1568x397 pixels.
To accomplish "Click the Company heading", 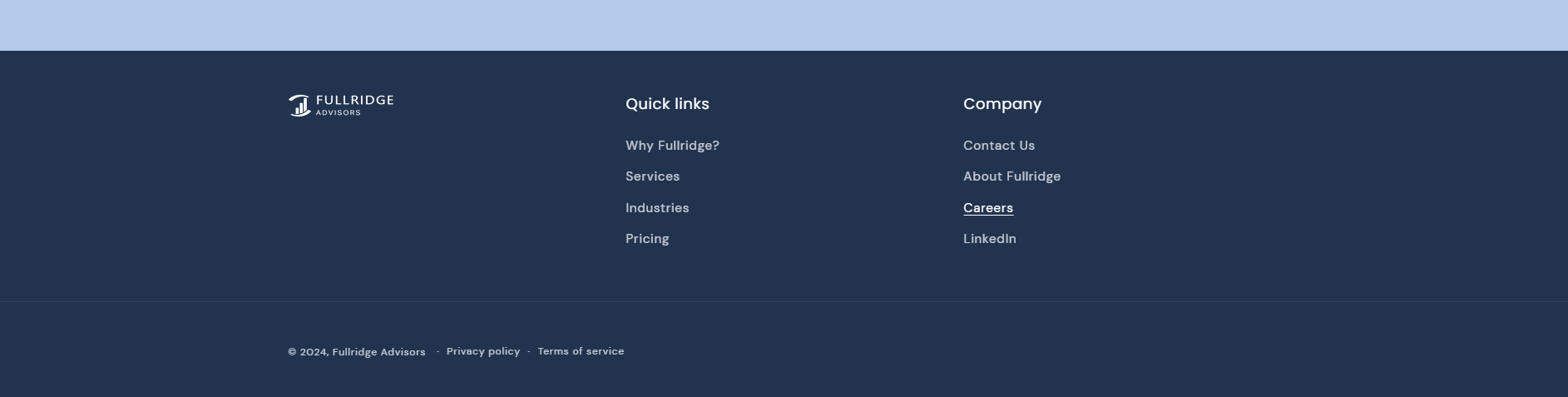I will tap(1002, 104).
